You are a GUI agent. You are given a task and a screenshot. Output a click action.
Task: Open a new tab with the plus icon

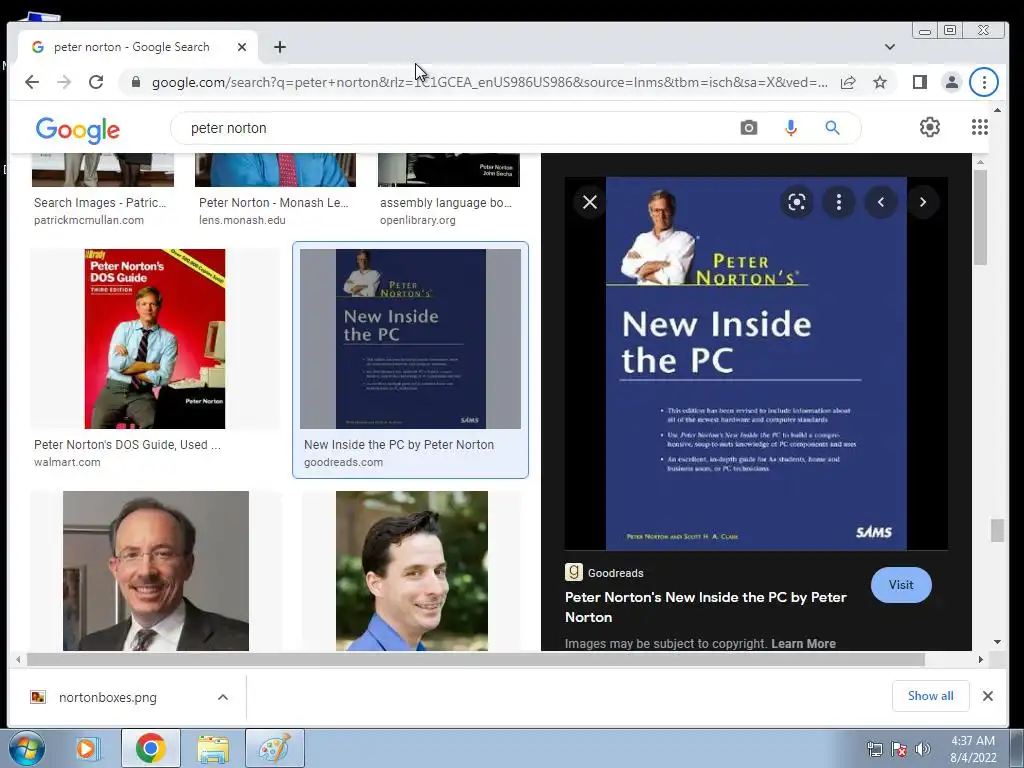pyautogui.click(x=280, y=47)
